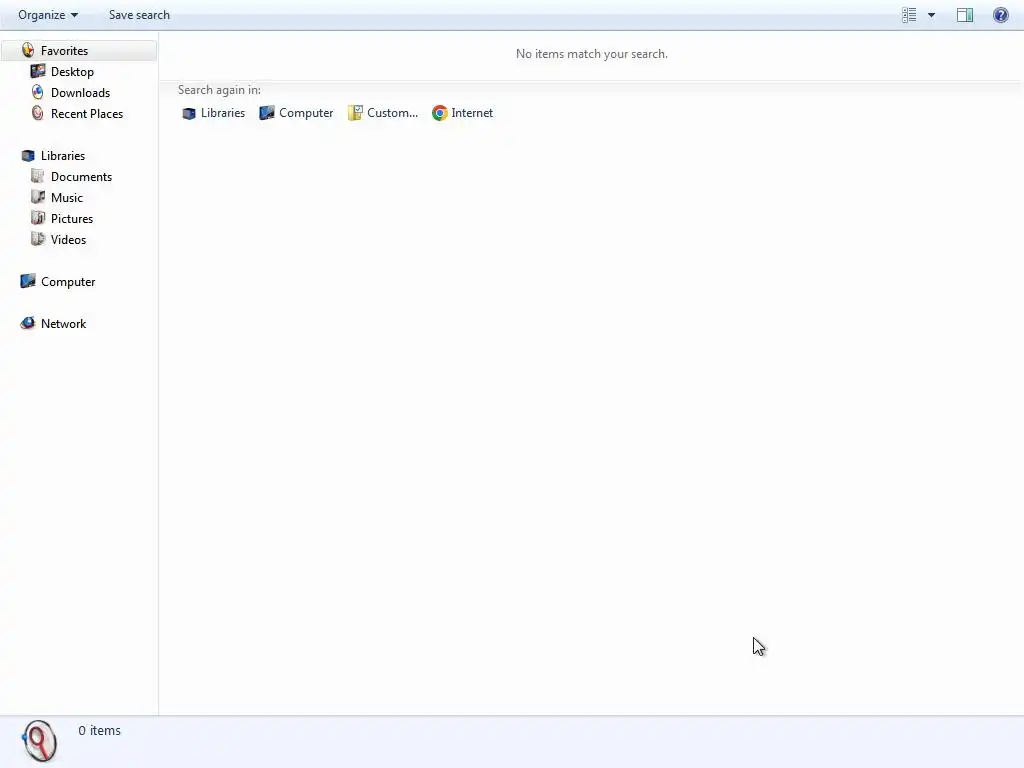Click the Computer icon in the sidebar

click(x=27, y=281)
